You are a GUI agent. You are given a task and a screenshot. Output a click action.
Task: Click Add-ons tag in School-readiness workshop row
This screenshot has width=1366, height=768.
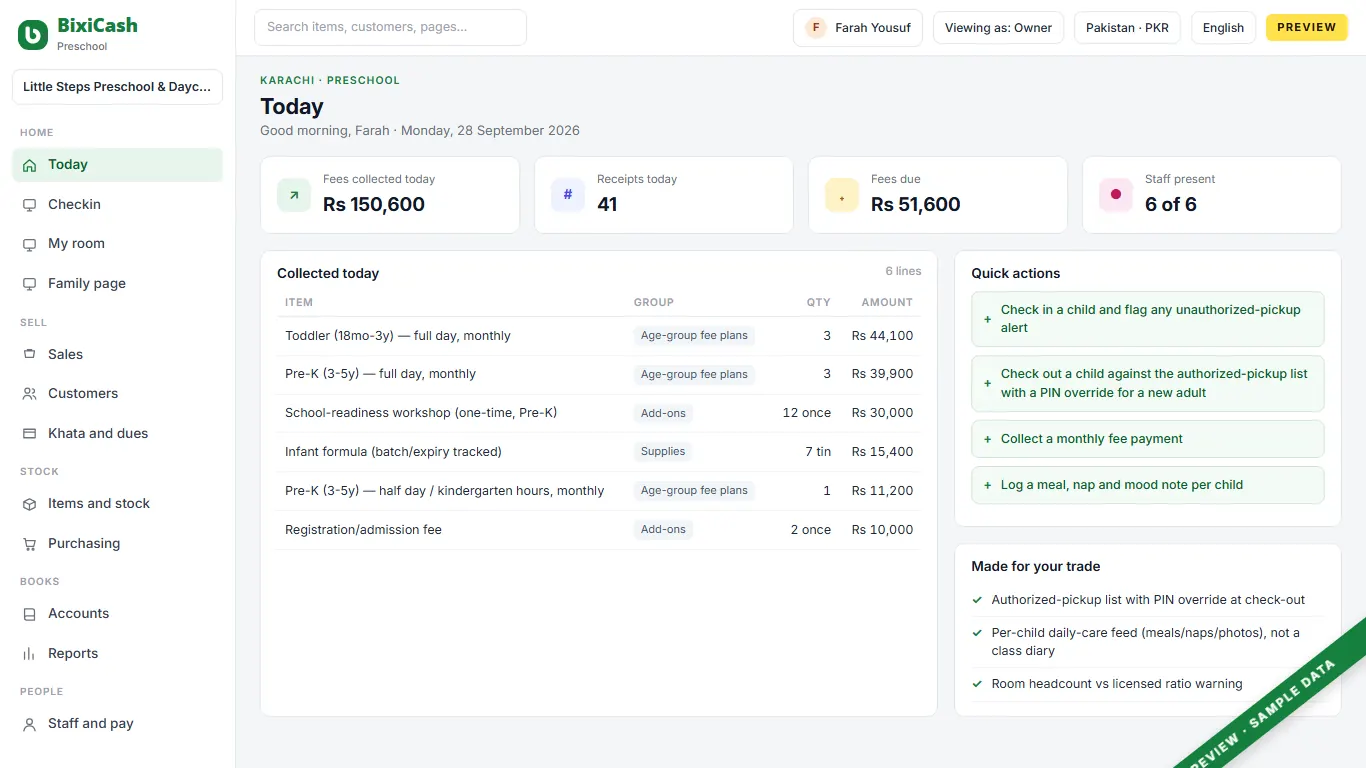(x=663, y=413)
